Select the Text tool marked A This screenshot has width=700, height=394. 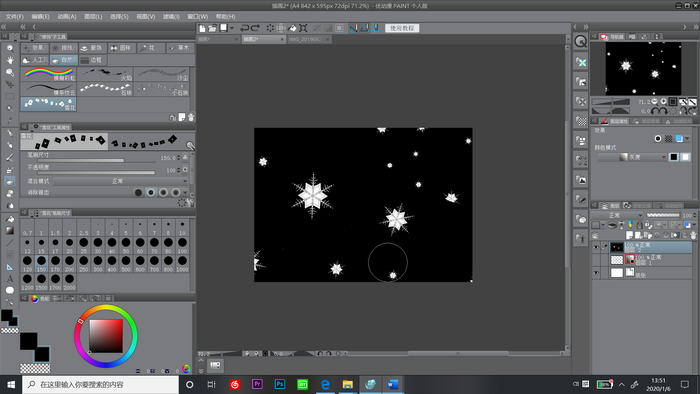(x=10, y=278)
